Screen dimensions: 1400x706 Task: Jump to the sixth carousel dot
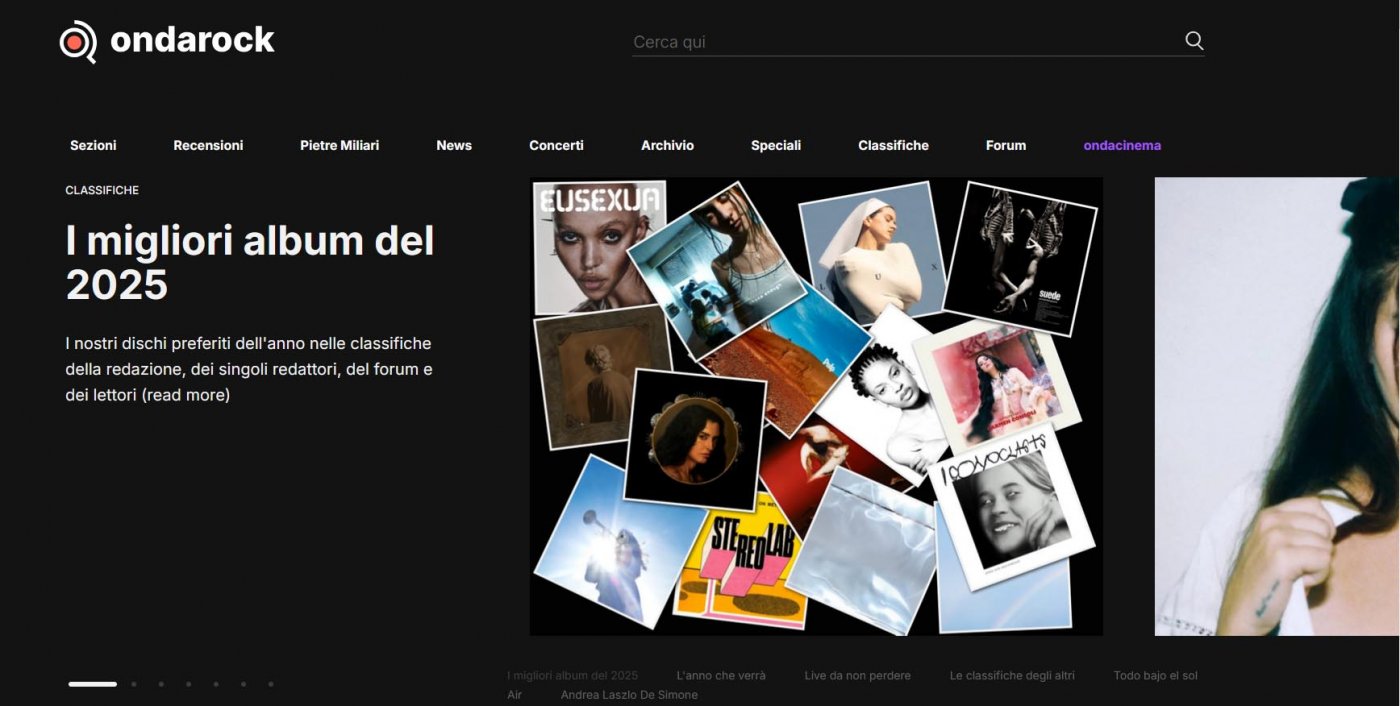pos(243,684)
